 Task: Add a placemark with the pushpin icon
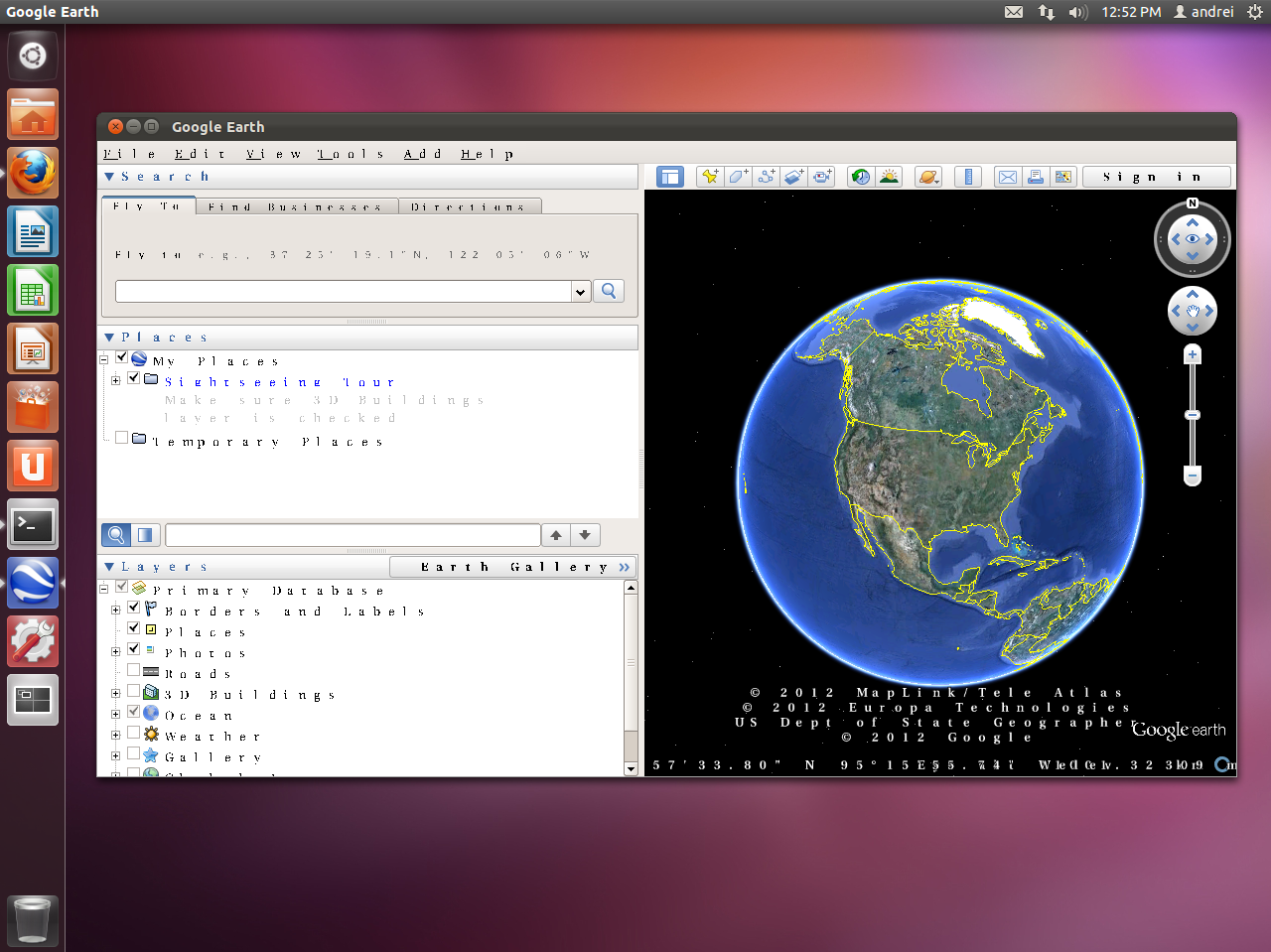click(710, 177)
